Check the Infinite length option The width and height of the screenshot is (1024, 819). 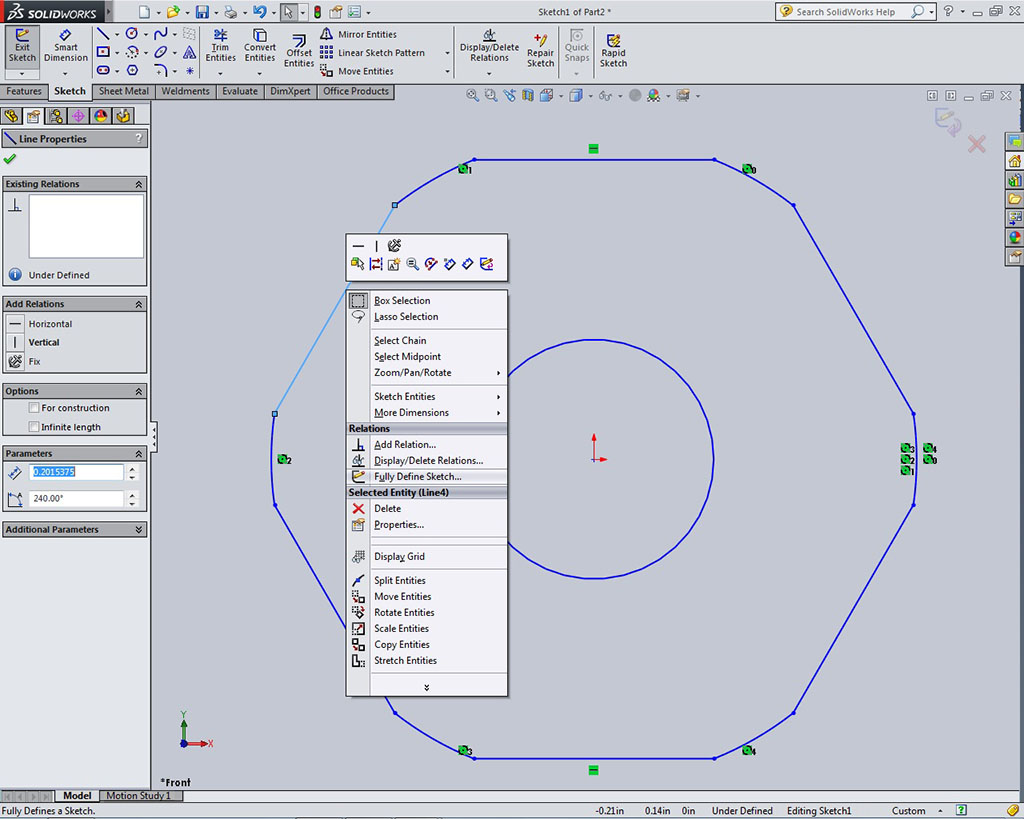[x=35, y=427]
